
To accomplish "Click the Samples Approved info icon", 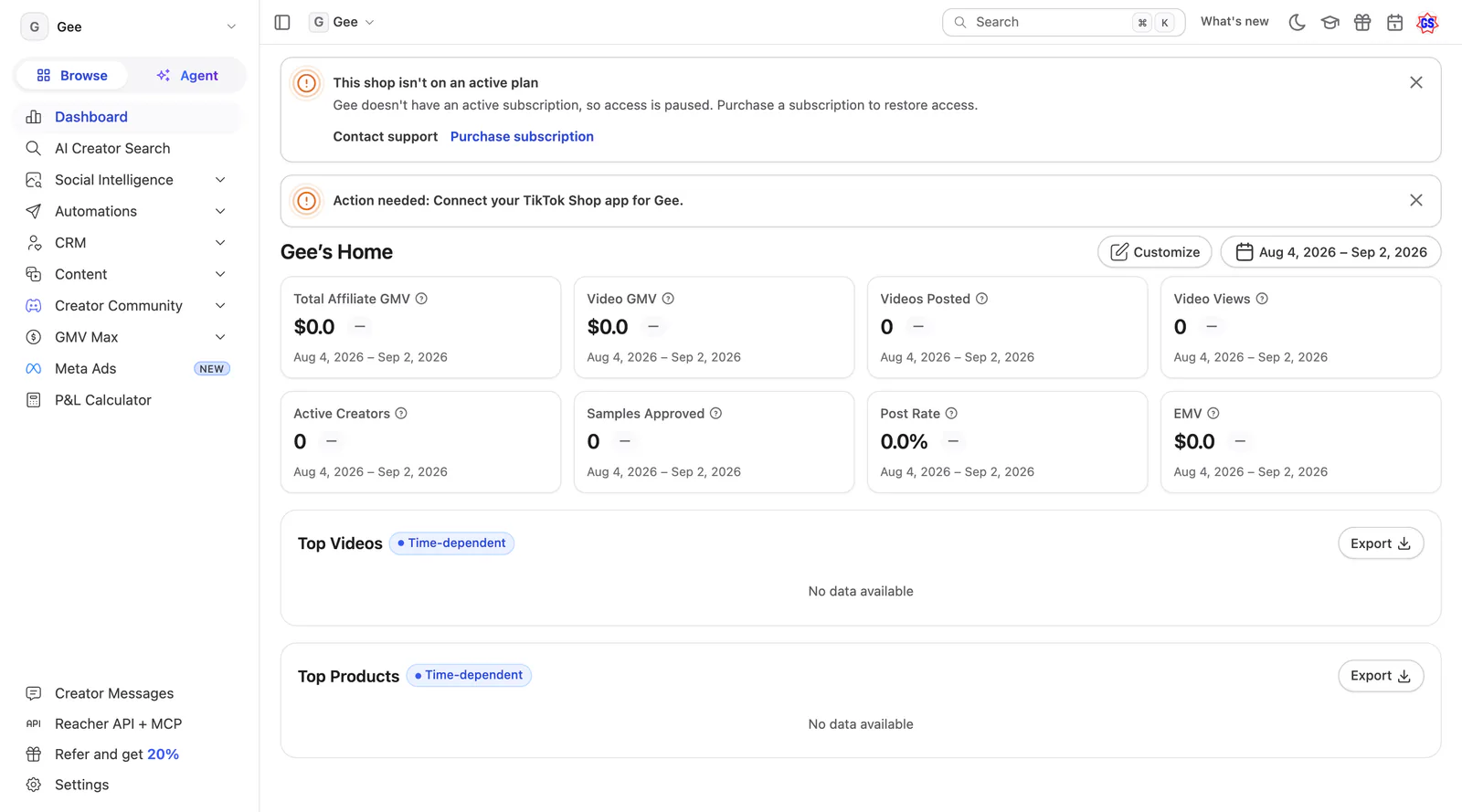I will [x=715, y=414].
